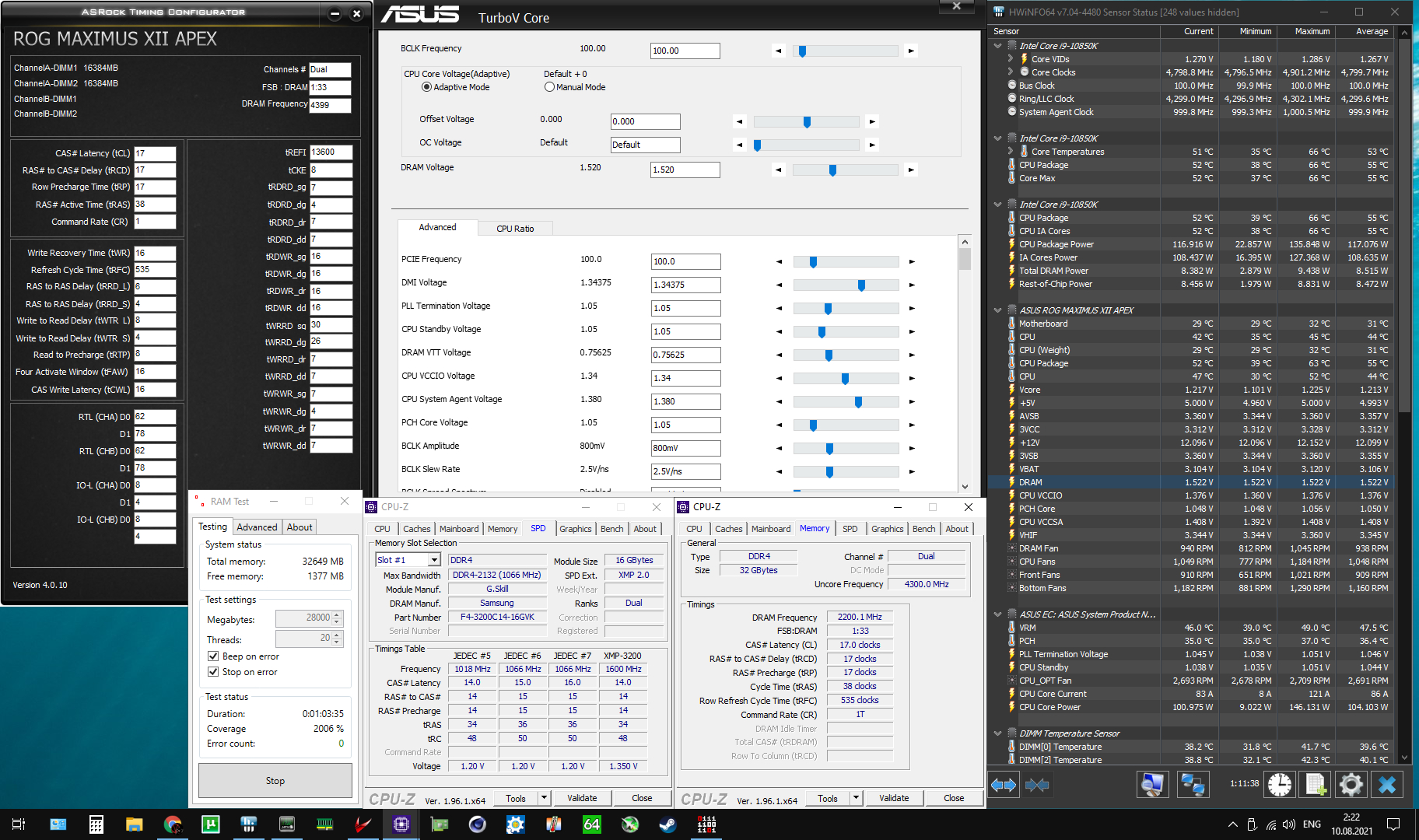Open Steam from the taskbar
This screenshot has height=840, width=1419.
[x=668, y=824]
